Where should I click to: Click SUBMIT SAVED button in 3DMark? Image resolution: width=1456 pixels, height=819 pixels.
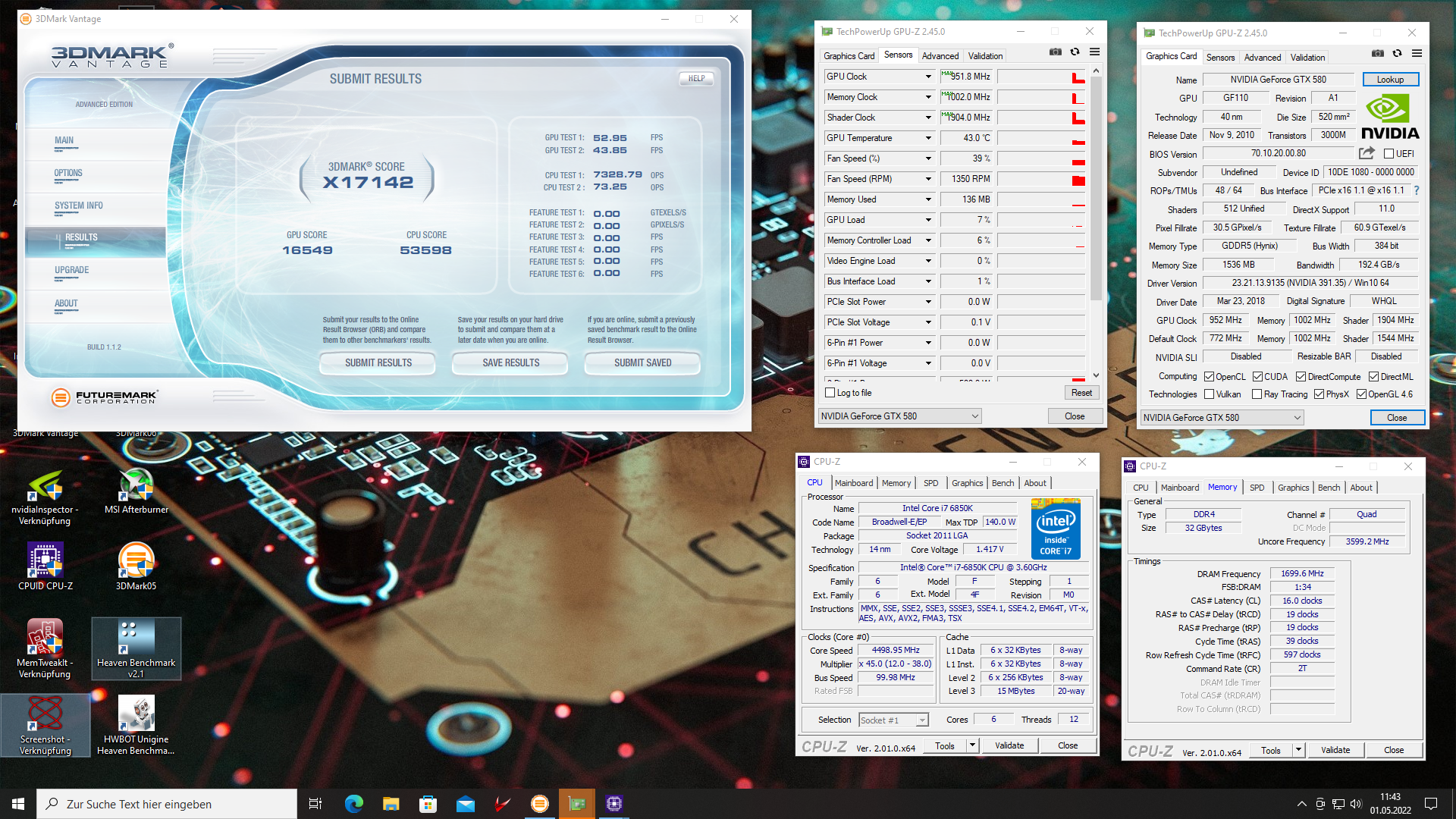pyautogui.click(x=643, y=363)
